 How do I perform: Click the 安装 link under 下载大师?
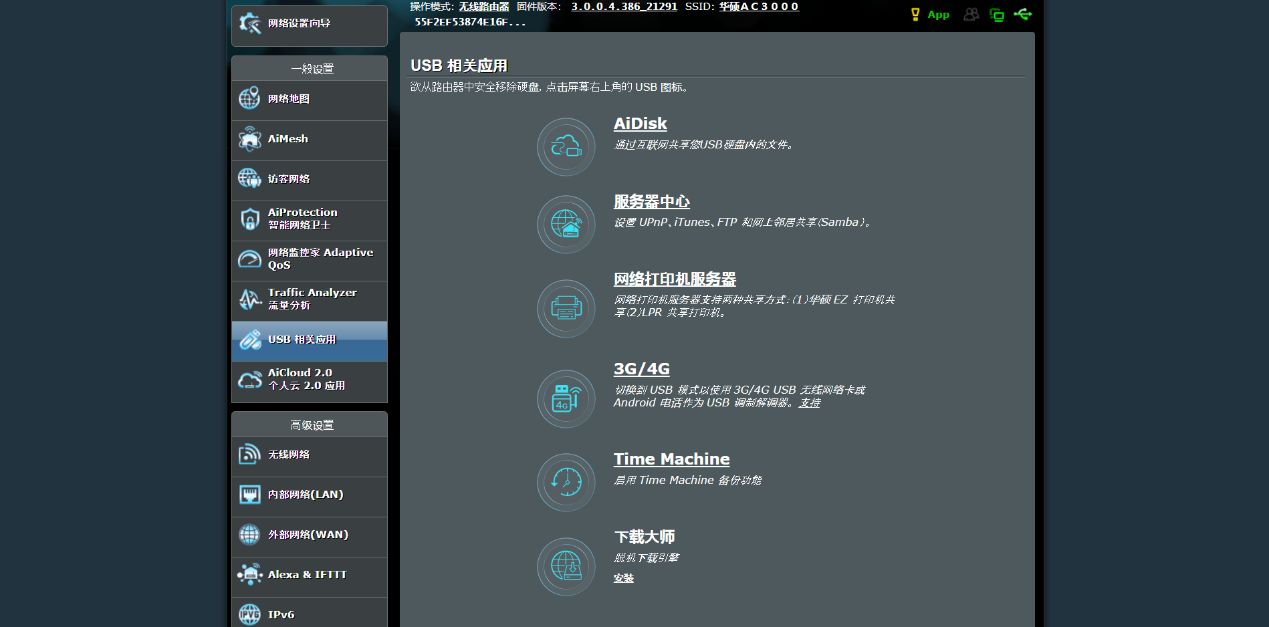coord(624,578)
